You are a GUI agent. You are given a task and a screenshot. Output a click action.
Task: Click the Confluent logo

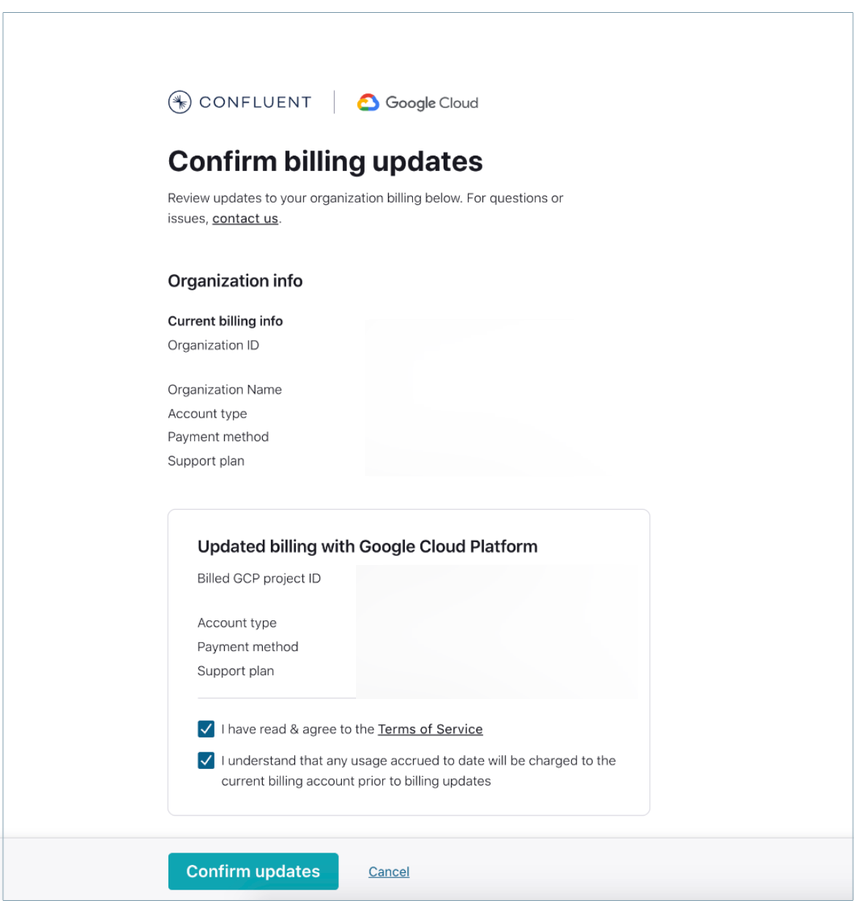239,101
